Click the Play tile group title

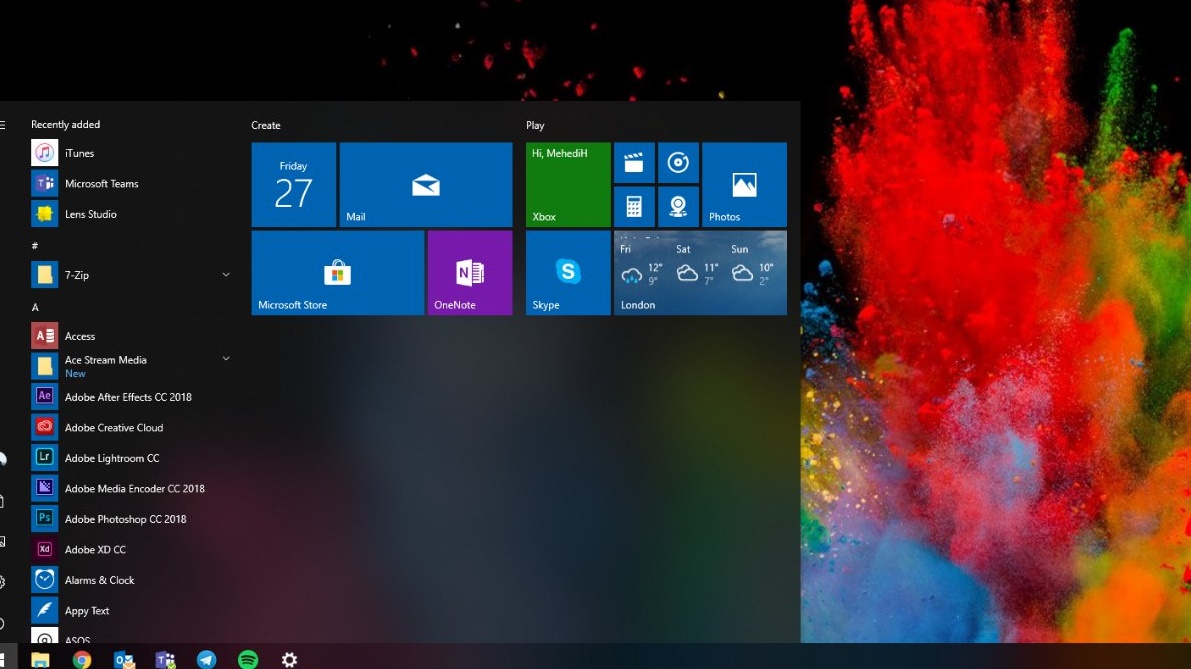coord(535,125)
